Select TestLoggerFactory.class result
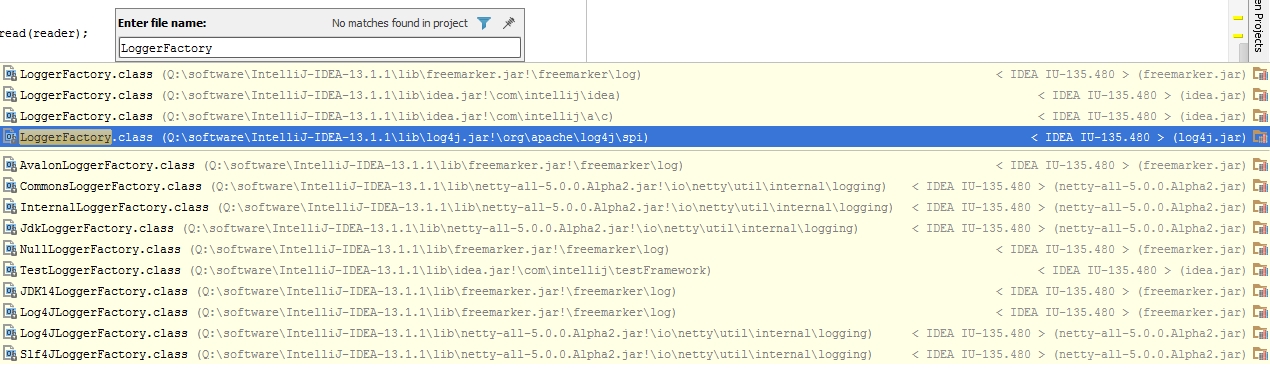The height and width of the screenshot is (370, 1270). tap(635, 270)
